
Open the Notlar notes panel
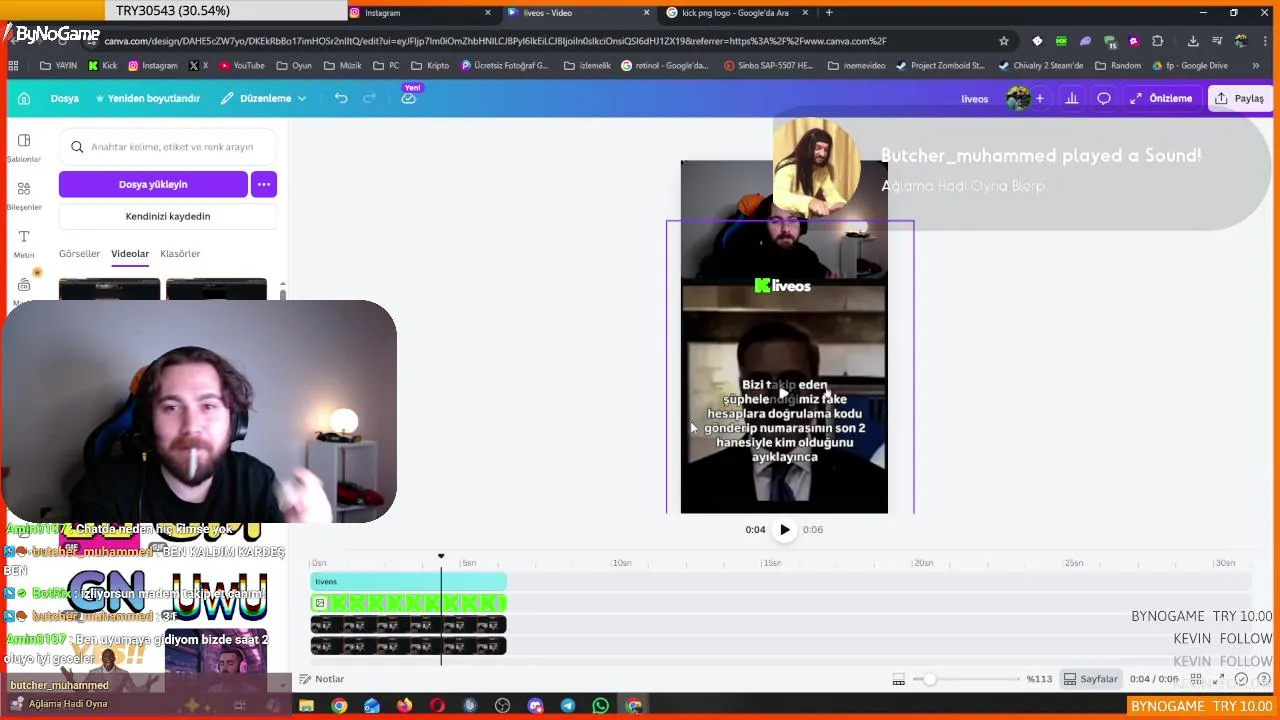(x=321, y=679)
